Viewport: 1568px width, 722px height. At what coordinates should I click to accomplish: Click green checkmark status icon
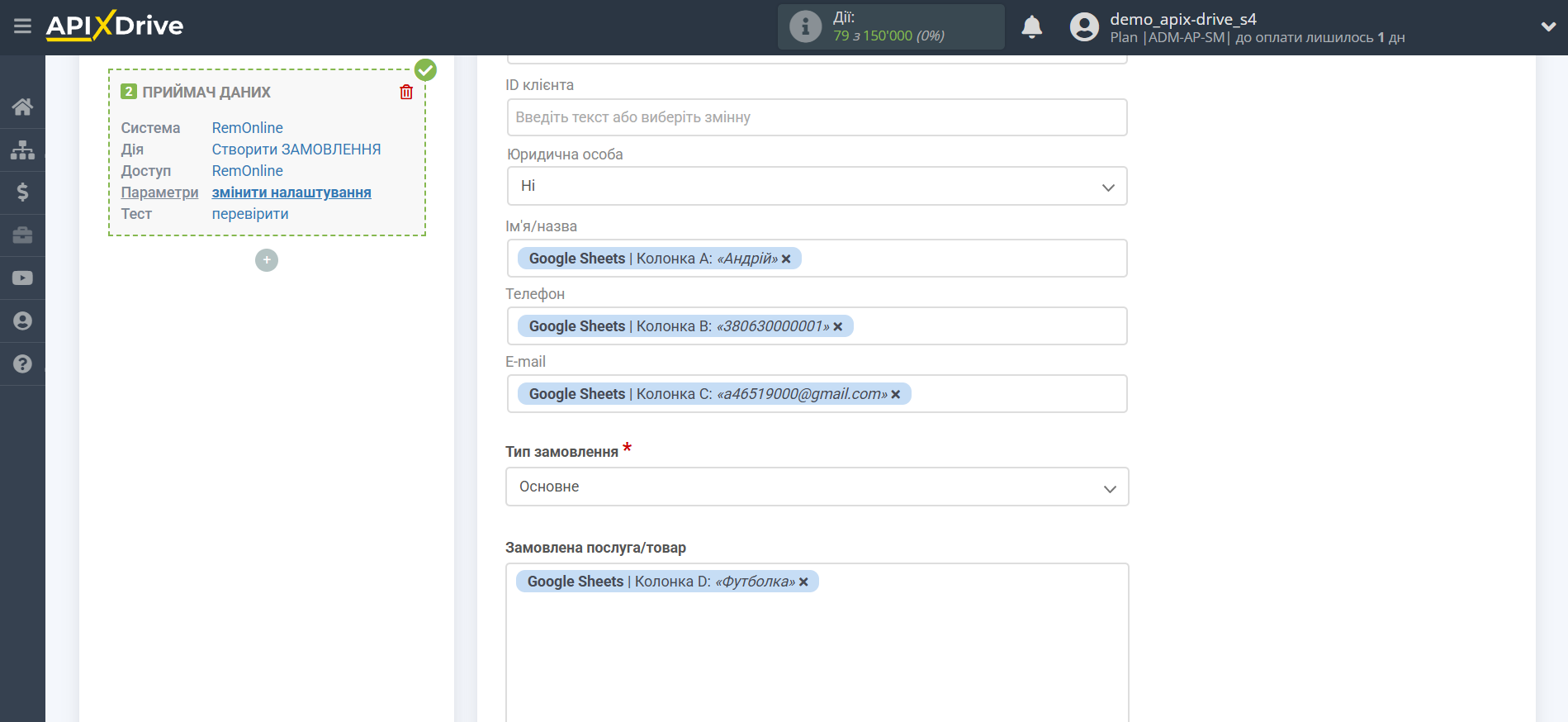tap(425, 70)
